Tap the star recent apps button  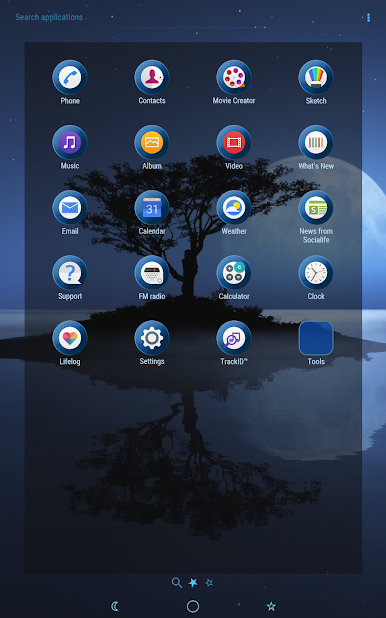click(271, 606)
